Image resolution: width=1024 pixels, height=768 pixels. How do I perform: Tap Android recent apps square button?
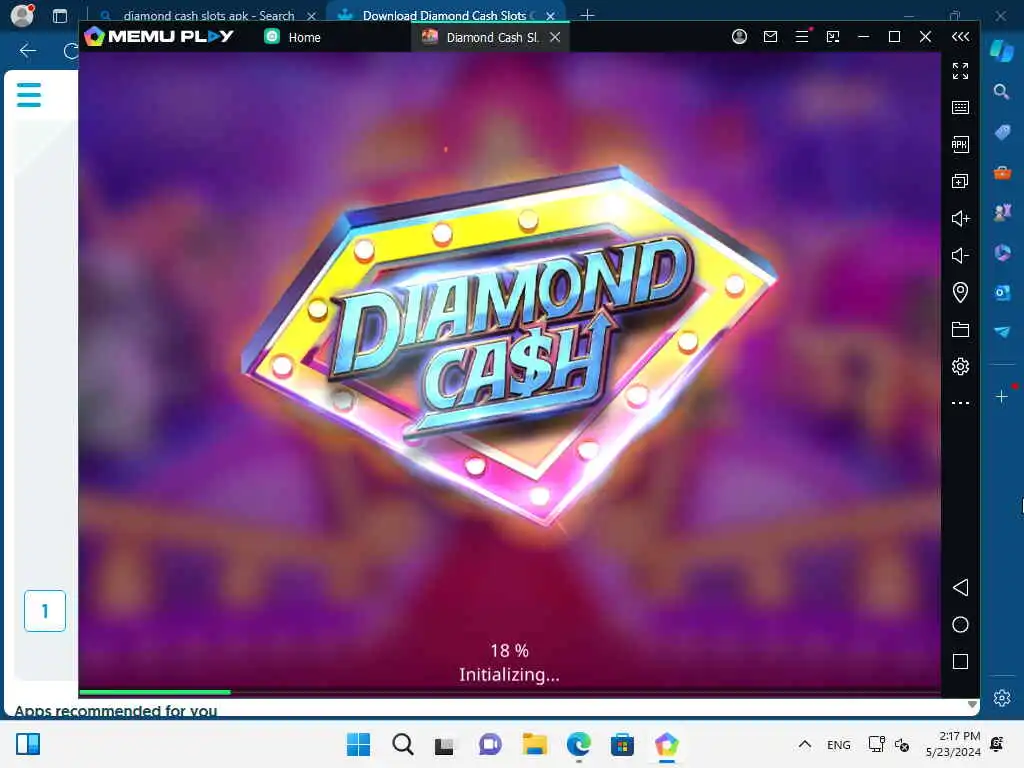tap(960, 662)
